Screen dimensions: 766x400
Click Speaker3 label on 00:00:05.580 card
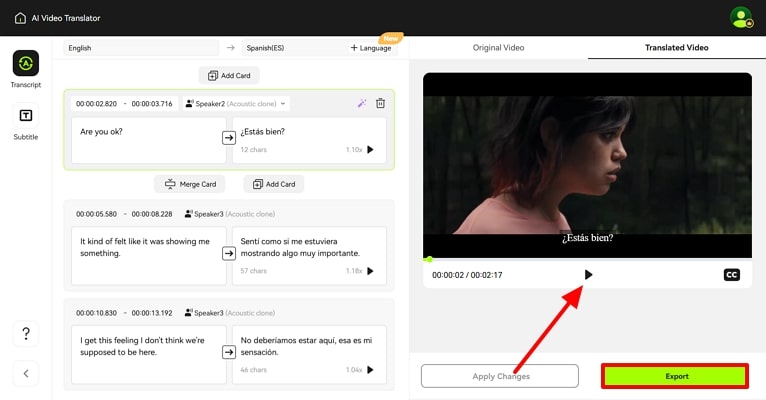coord(230,214)
